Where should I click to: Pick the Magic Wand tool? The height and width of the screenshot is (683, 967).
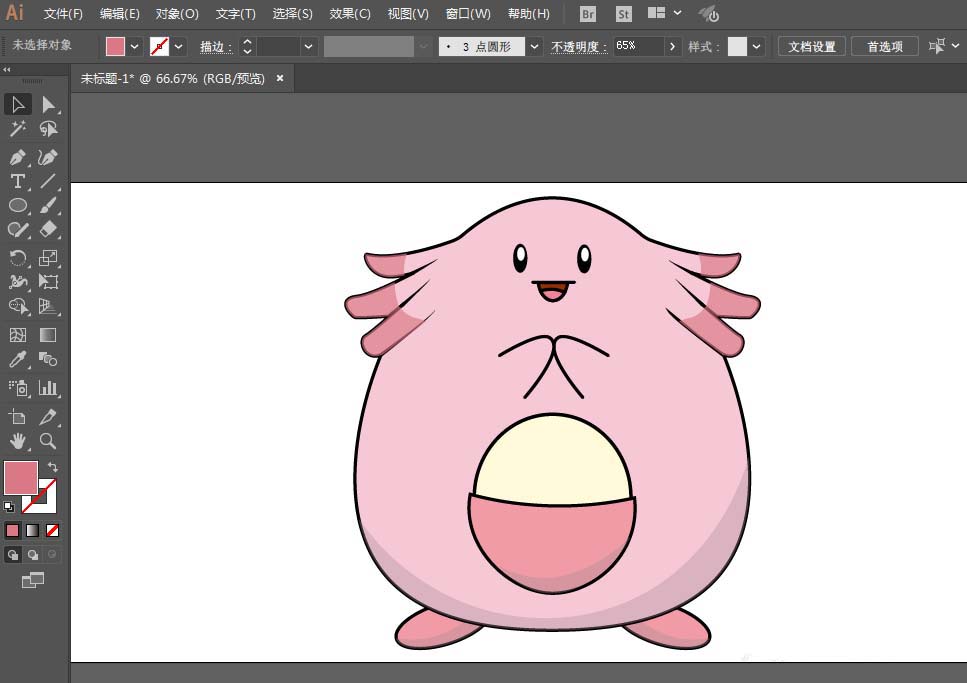[18, 128]
